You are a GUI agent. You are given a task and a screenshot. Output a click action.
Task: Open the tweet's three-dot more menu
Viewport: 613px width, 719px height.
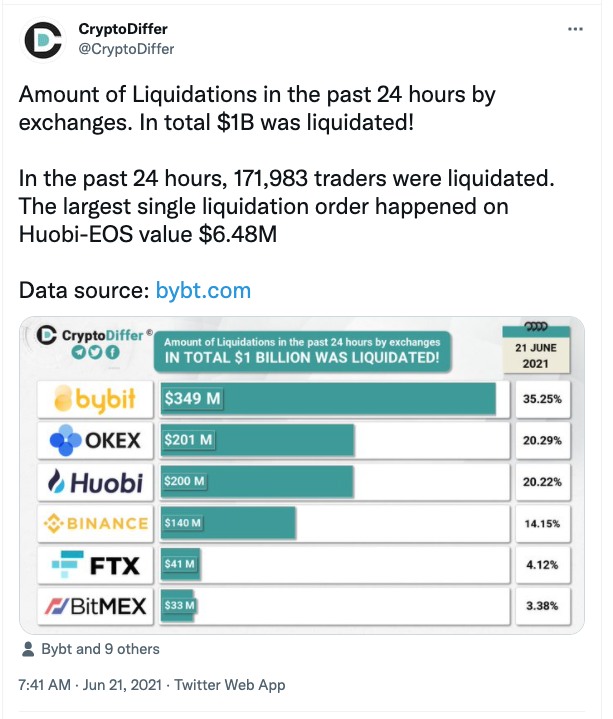575,29
